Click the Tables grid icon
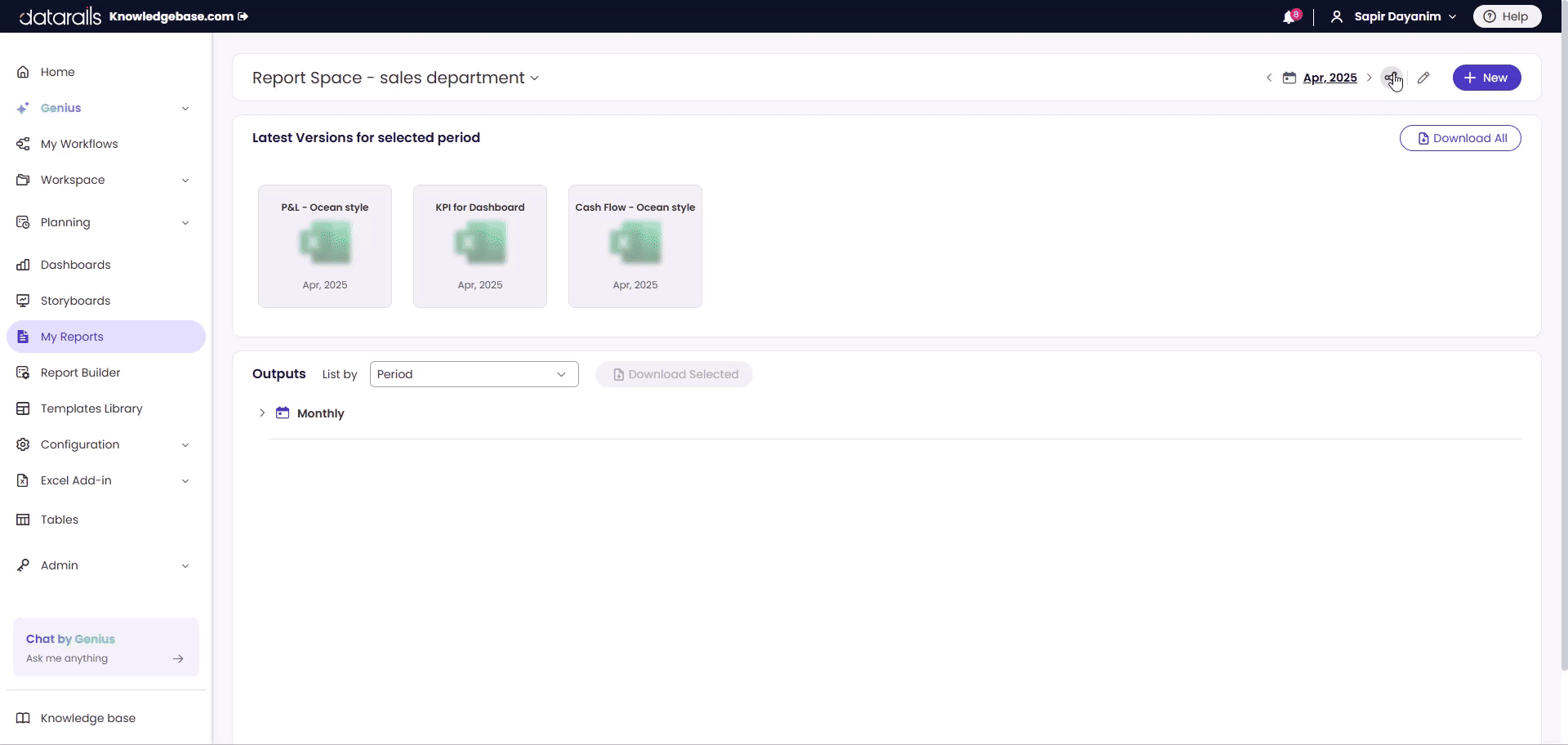Image resolution: width=1568 pixels, height=745 pixels. click(23, 520)
